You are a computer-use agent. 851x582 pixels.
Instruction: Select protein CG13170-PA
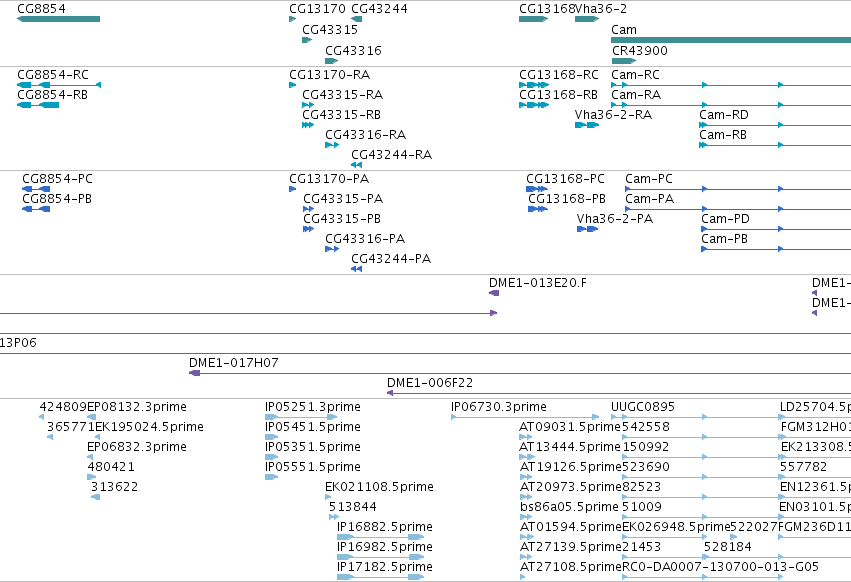329,179
